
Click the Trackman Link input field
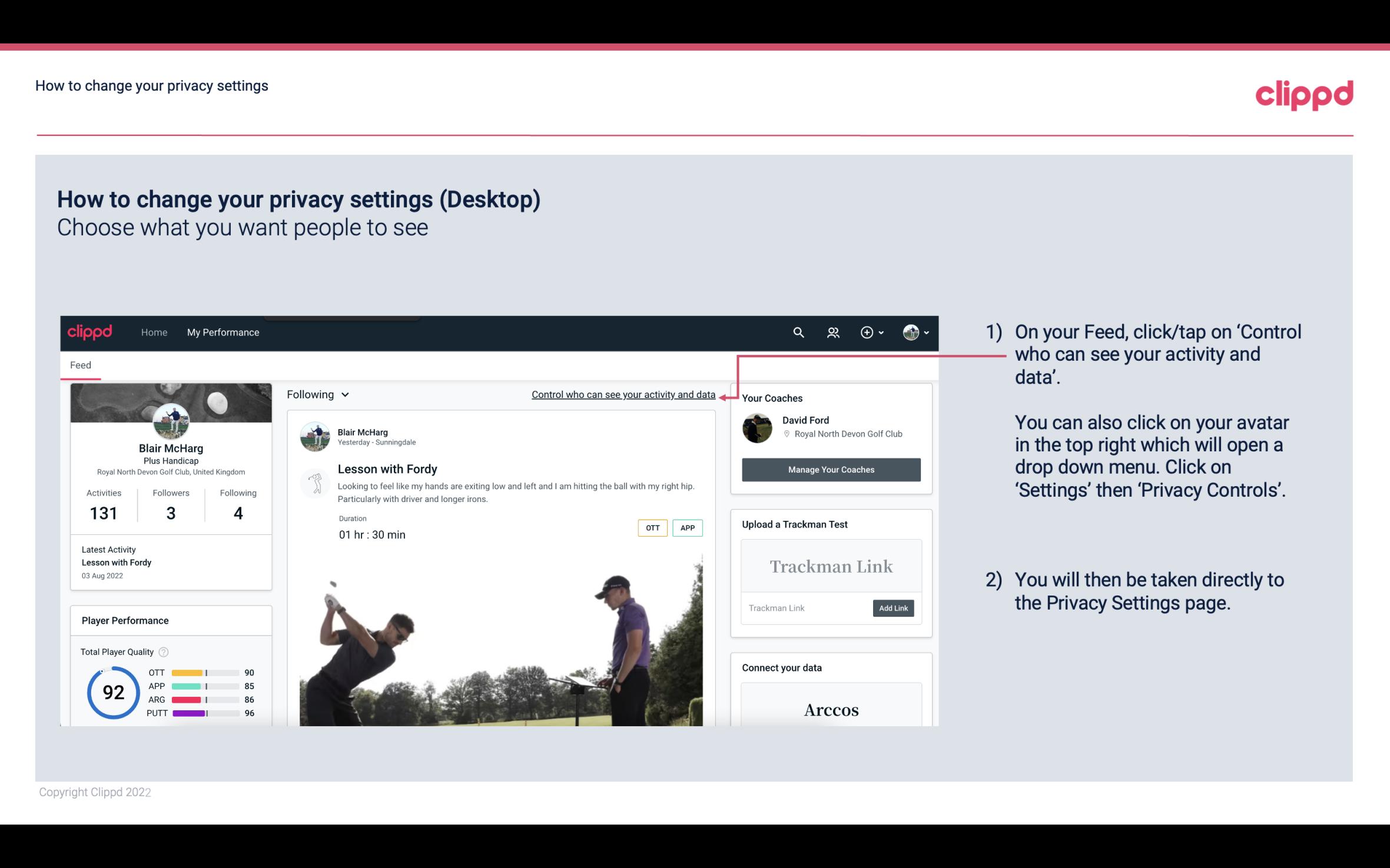[806, 607]
